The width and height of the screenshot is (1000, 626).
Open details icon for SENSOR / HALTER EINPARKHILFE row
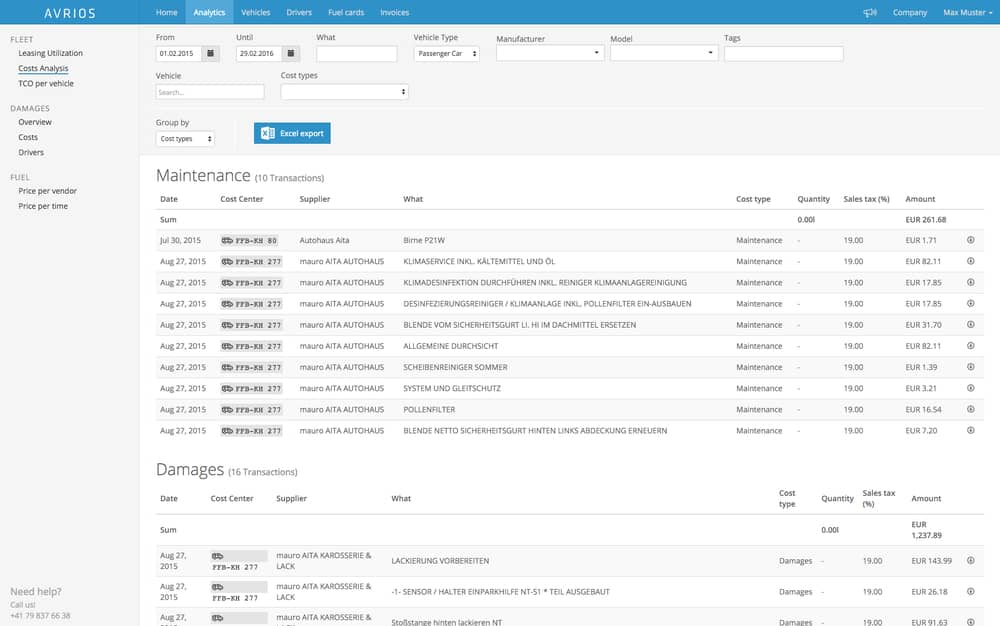[x=971, y=592]
